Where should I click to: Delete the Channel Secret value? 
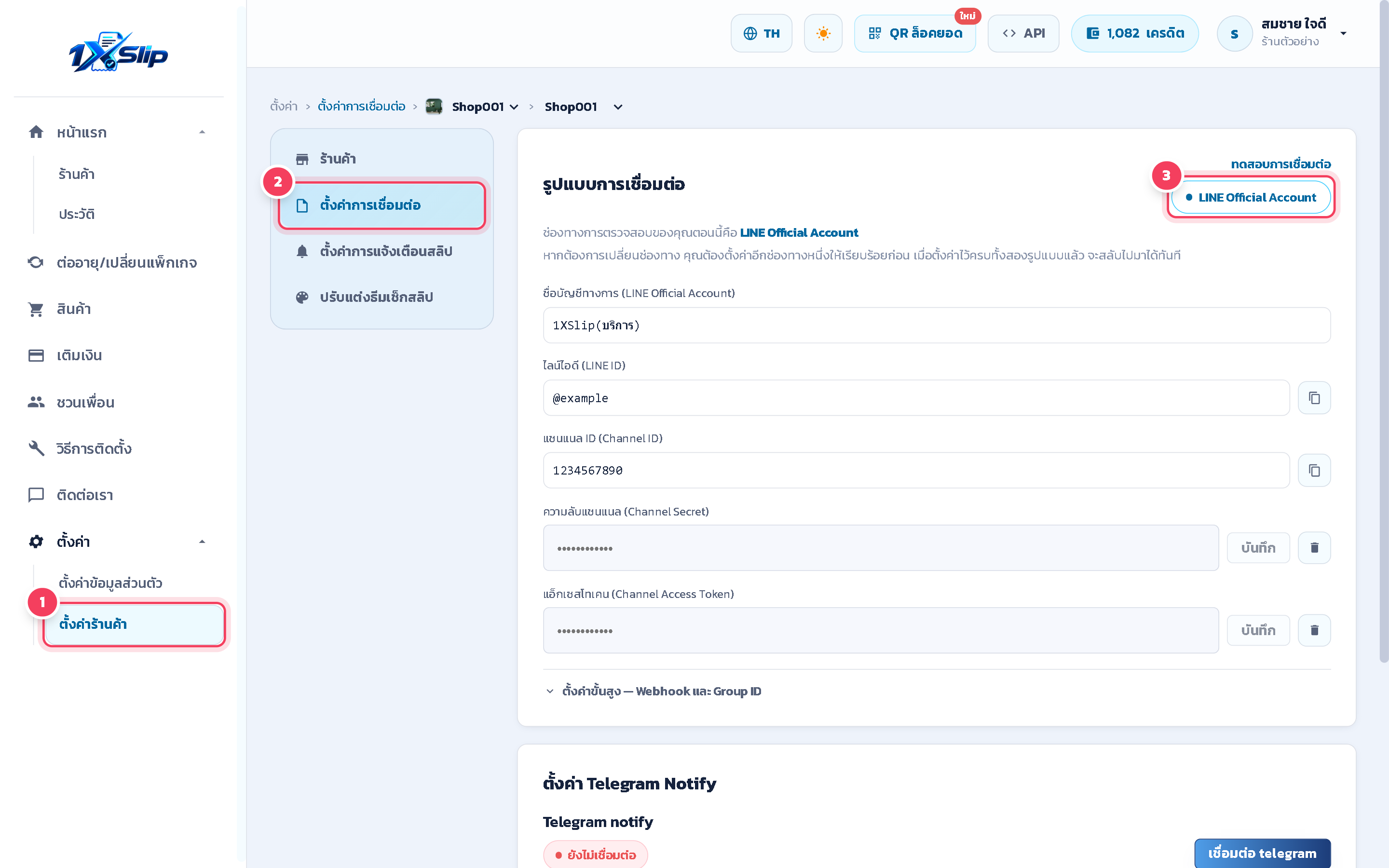point(1314,548)
